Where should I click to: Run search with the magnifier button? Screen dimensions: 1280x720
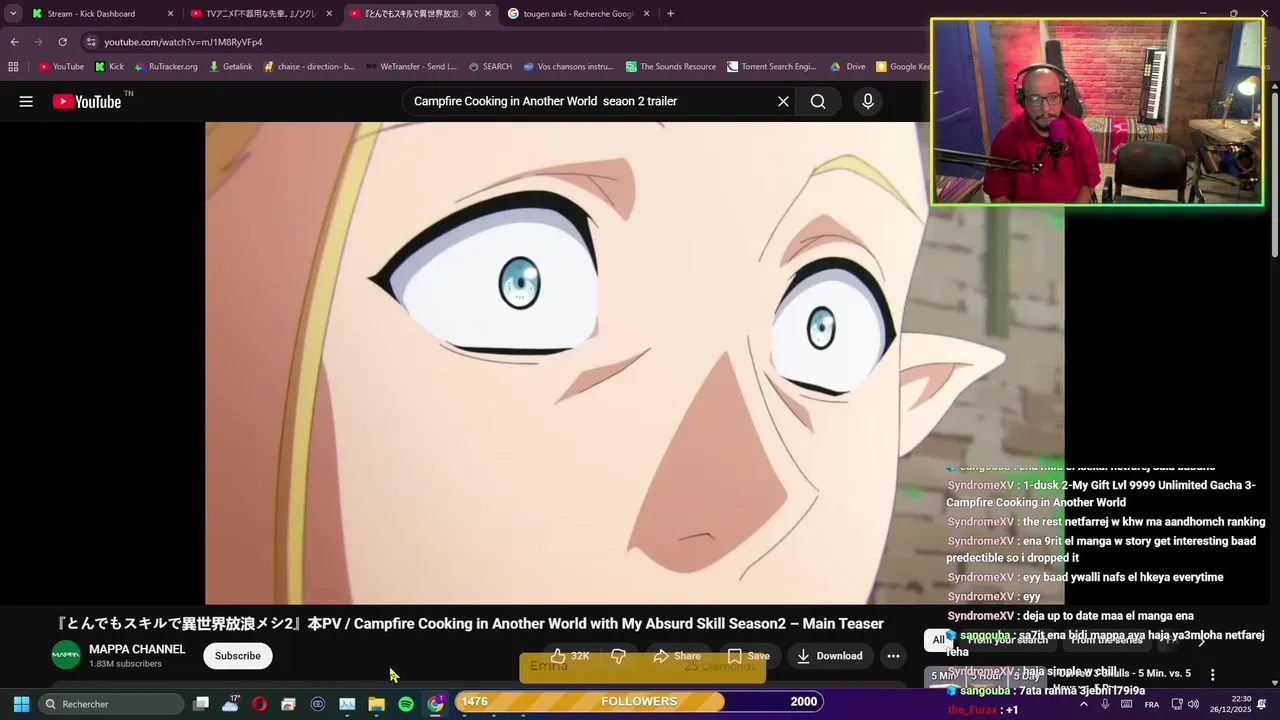pos(818,101)
